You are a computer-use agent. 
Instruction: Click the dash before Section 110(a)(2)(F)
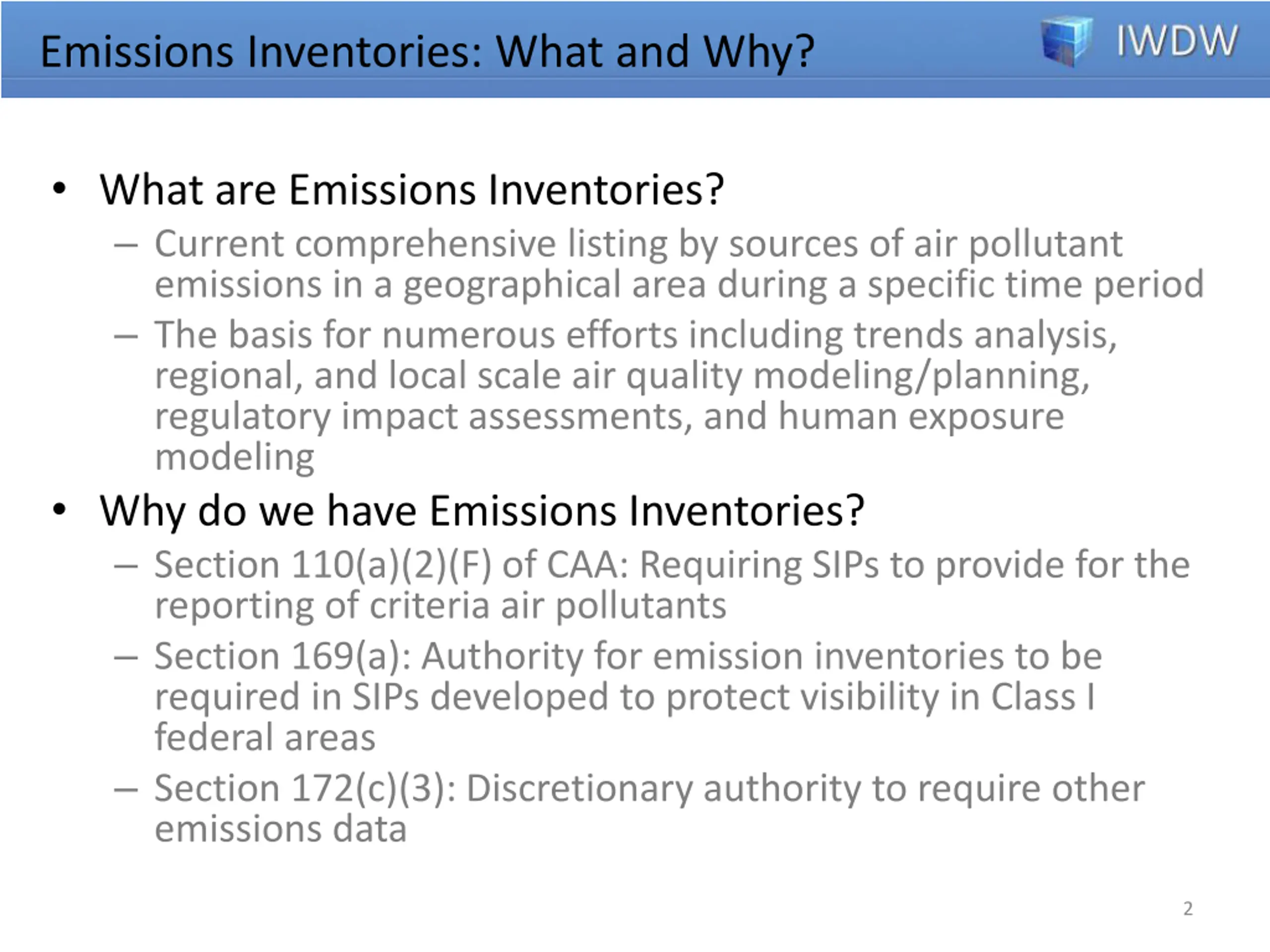pyautogui.click(x=126, y=566)
